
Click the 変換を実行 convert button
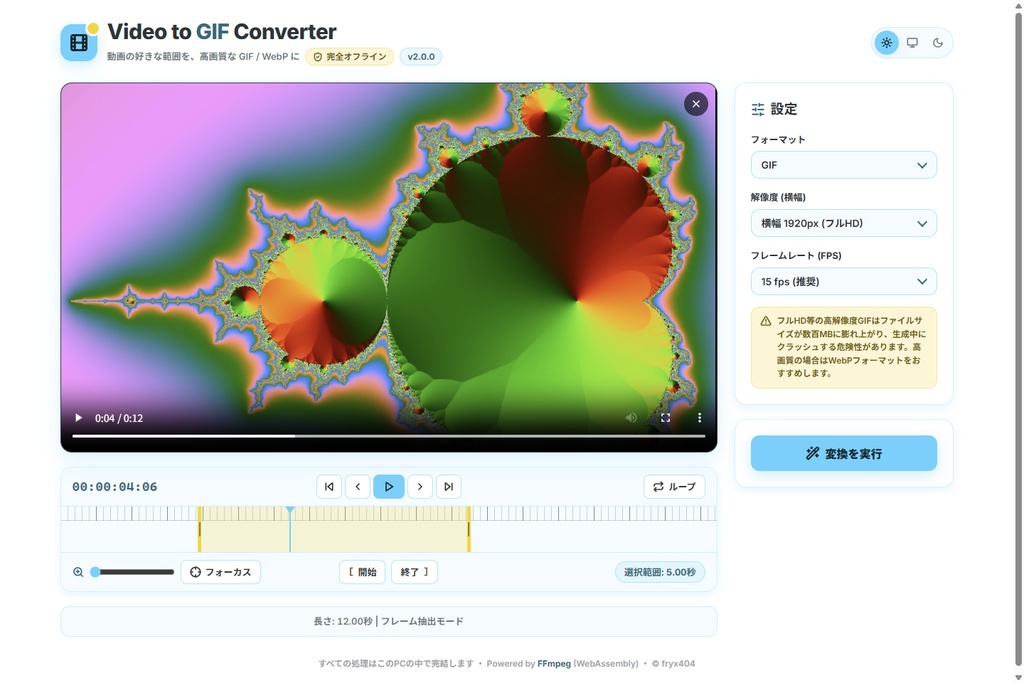pos(844,453)
